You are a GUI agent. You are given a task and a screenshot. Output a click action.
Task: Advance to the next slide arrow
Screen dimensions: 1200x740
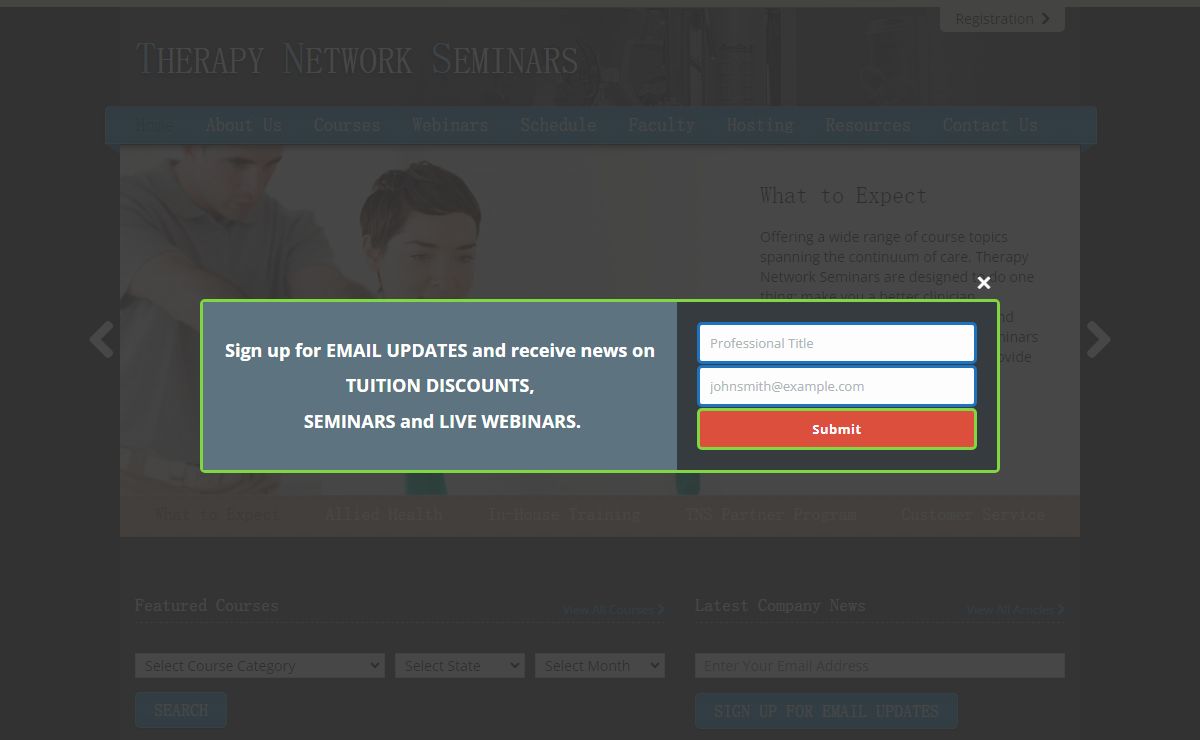pyautogui.click(x=1098, y=340)
